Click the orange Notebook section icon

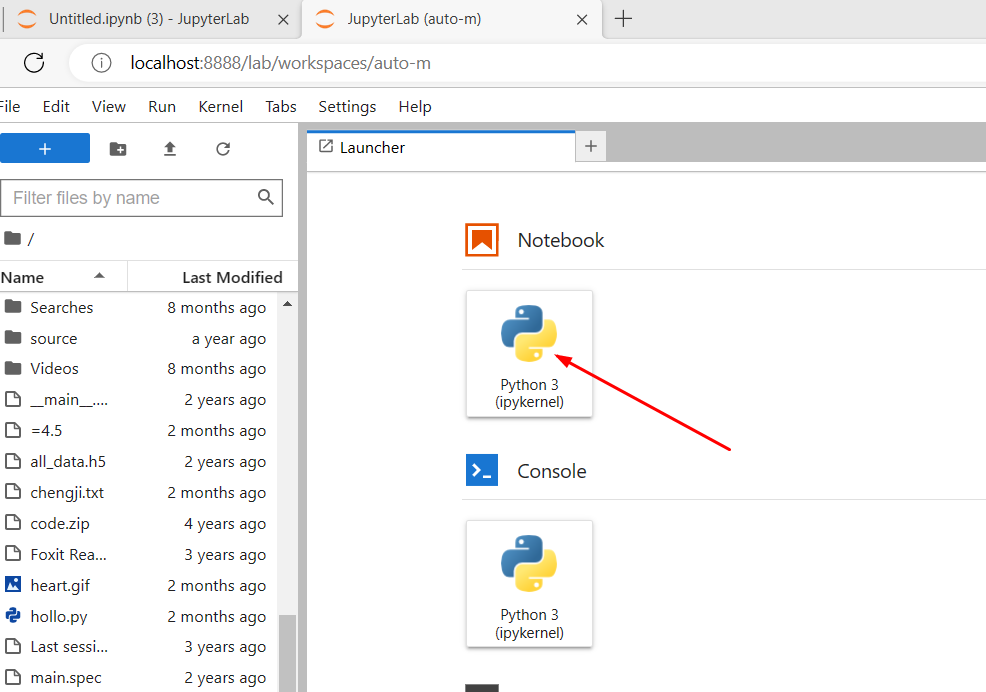pyautogui.click(x=482, y=240)
